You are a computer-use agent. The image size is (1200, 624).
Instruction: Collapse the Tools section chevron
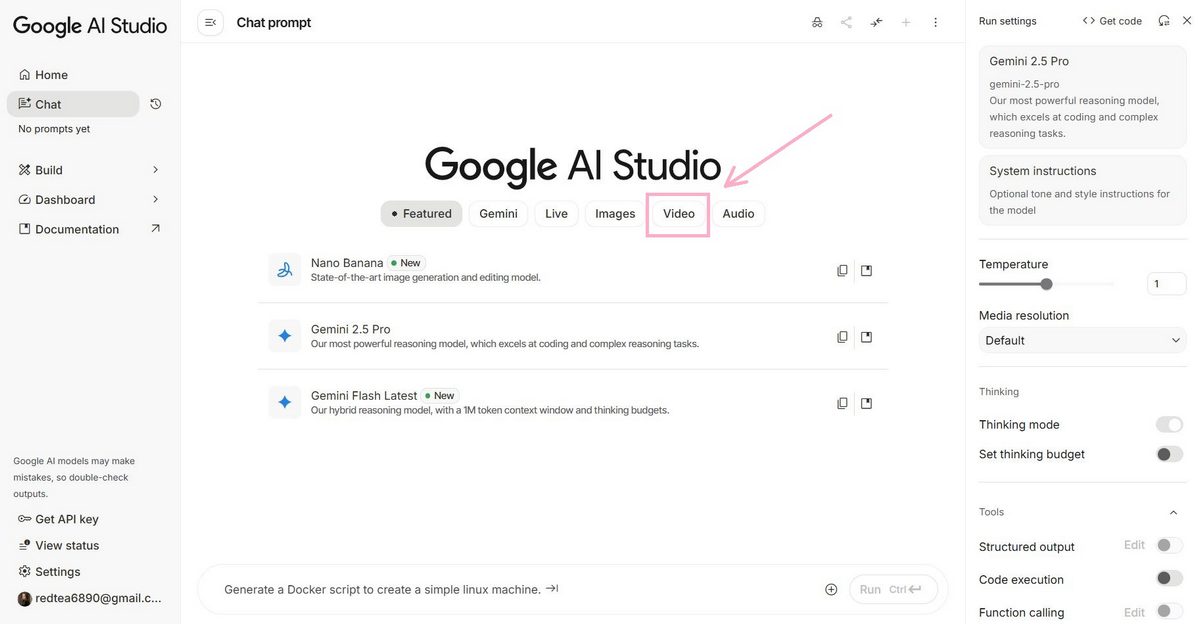pos(1173,512)
